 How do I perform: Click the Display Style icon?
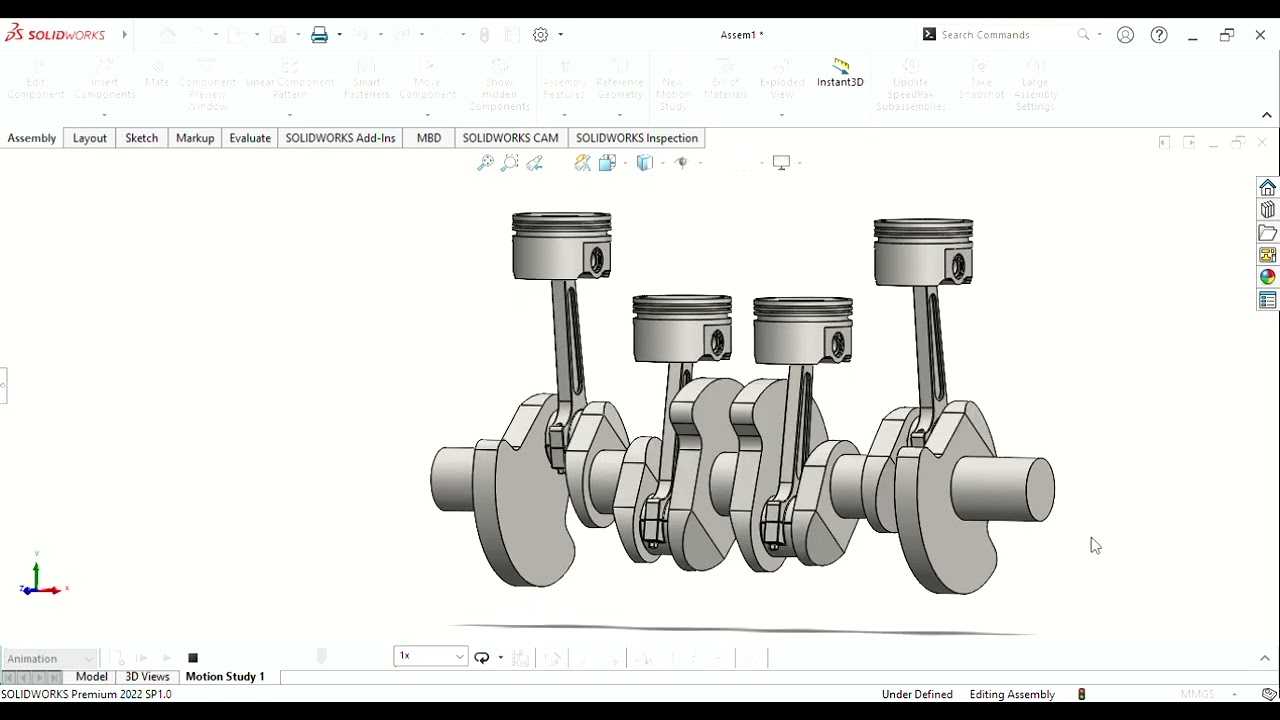(645, 163)
